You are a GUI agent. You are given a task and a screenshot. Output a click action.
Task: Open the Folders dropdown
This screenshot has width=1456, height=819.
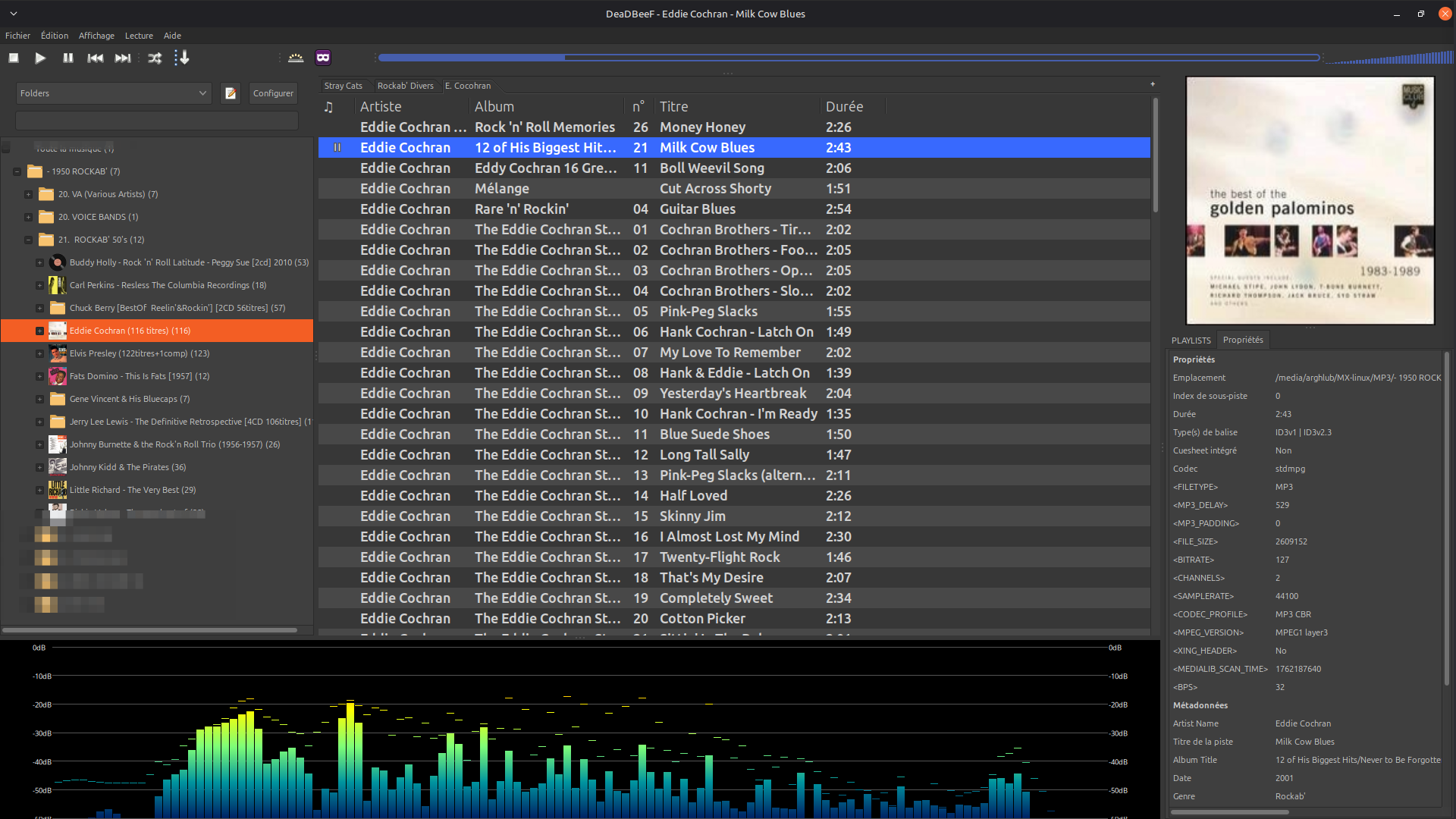click(x=113, y=93)
